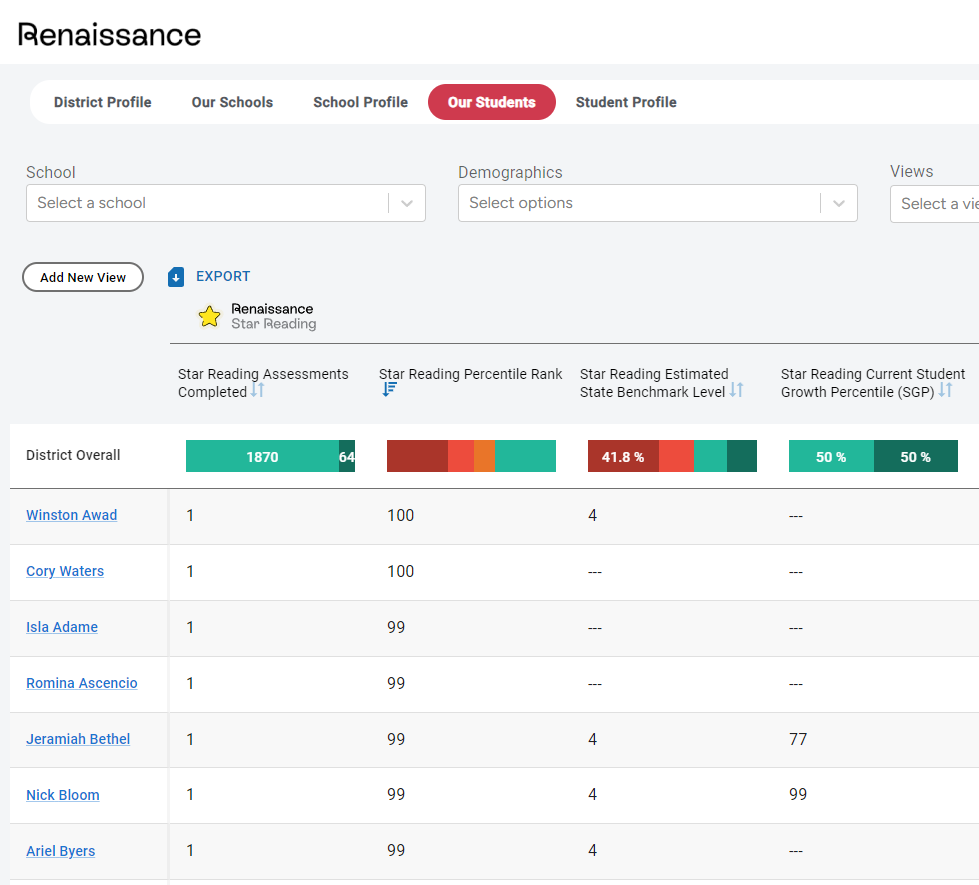Open the Student Profile tab
This screenshot has width=979, height=885.
(x=626, y=102)
